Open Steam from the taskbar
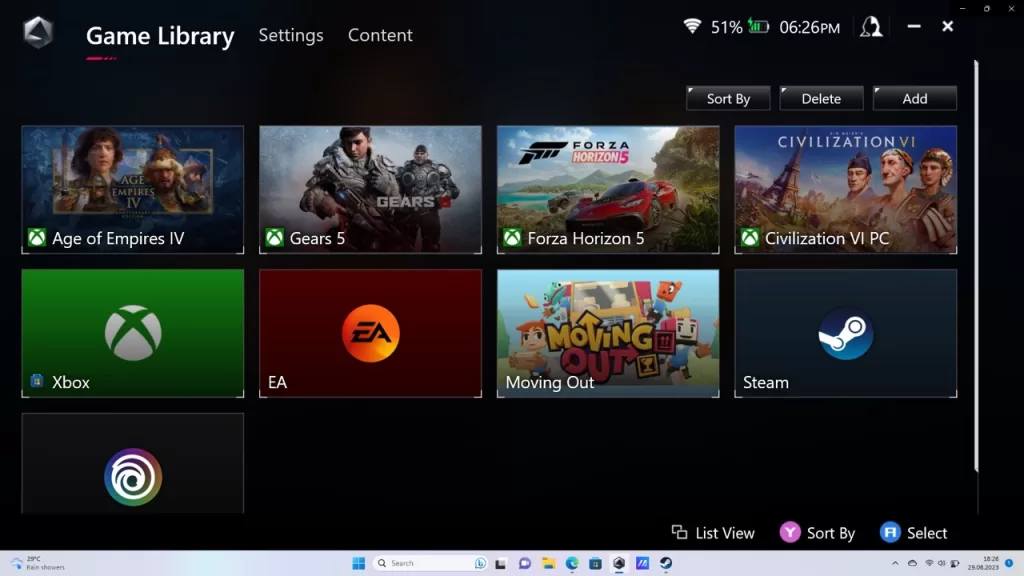 click(666, 563)
